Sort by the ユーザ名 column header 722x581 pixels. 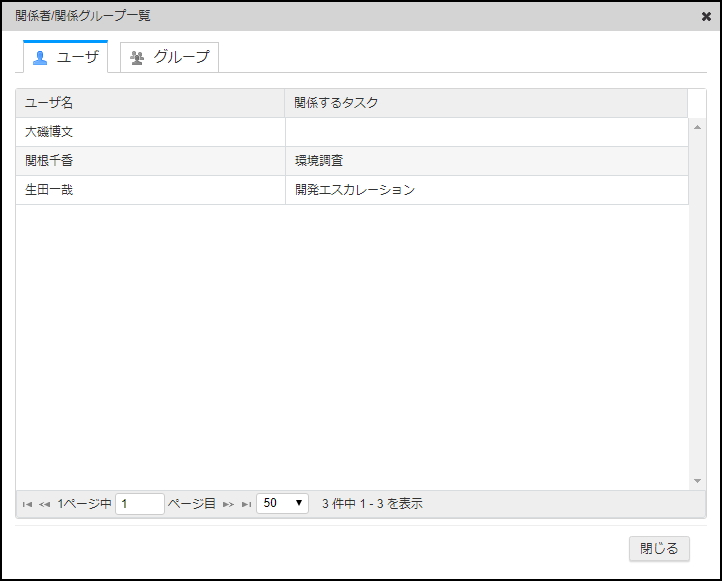[150, 103]
